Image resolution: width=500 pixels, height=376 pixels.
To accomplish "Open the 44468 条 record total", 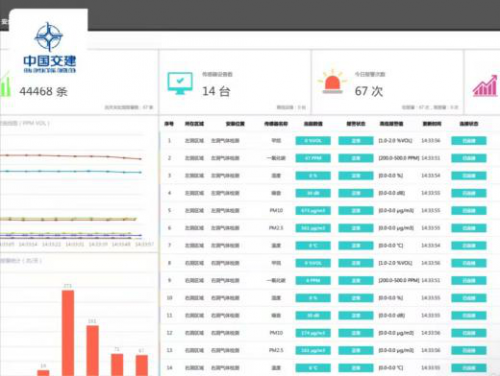I will click(x=43, y=91).
